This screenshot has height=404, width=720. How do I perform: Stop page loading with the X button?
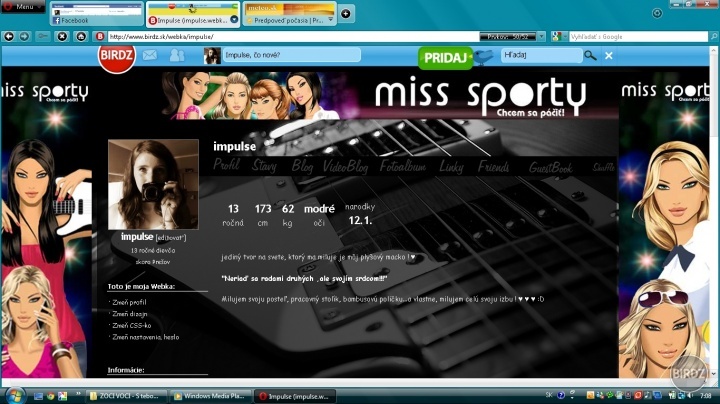coord(62,36)
